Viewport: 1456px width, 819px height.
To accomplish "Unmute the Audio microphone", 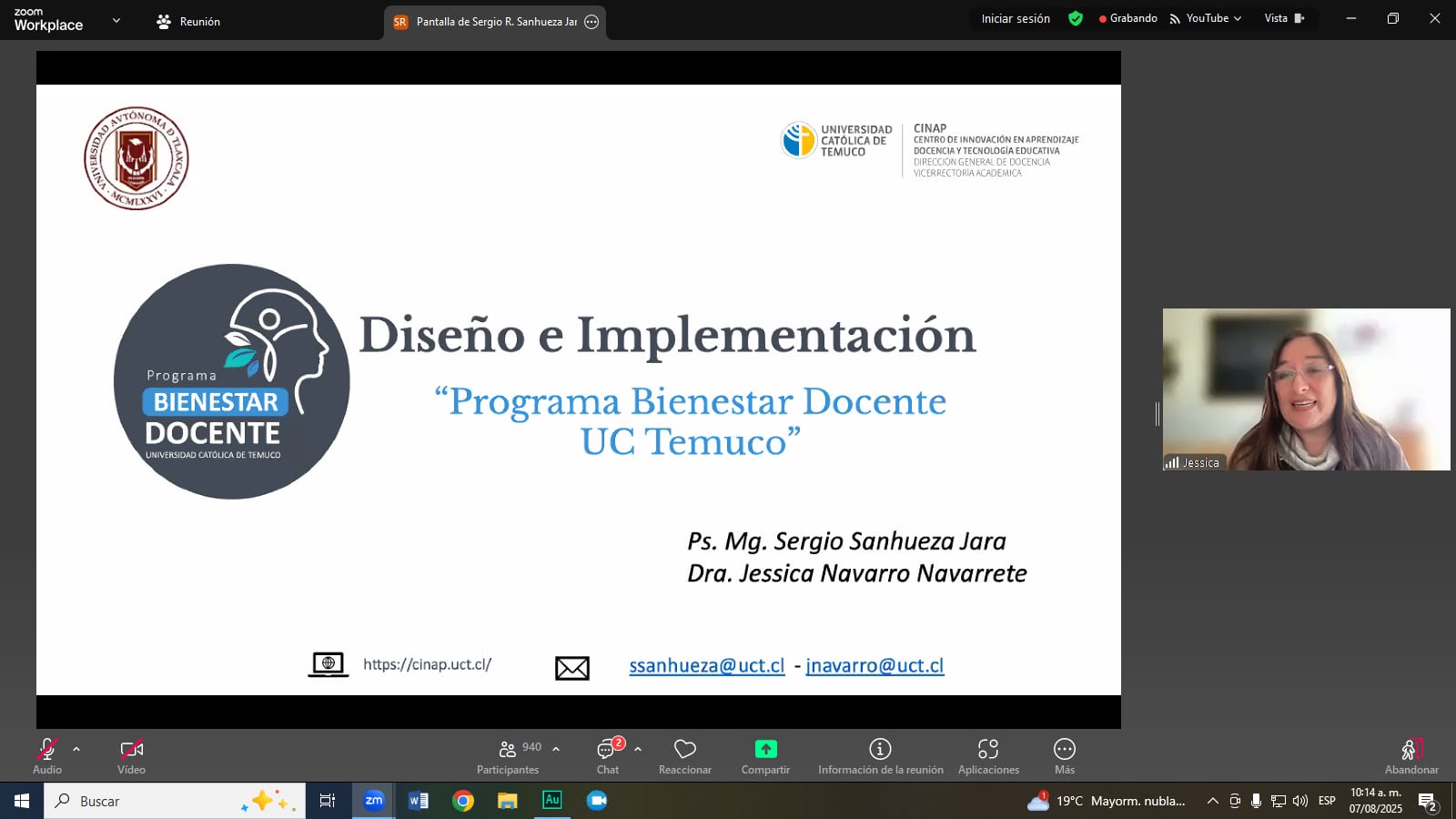I will point(47,755).
